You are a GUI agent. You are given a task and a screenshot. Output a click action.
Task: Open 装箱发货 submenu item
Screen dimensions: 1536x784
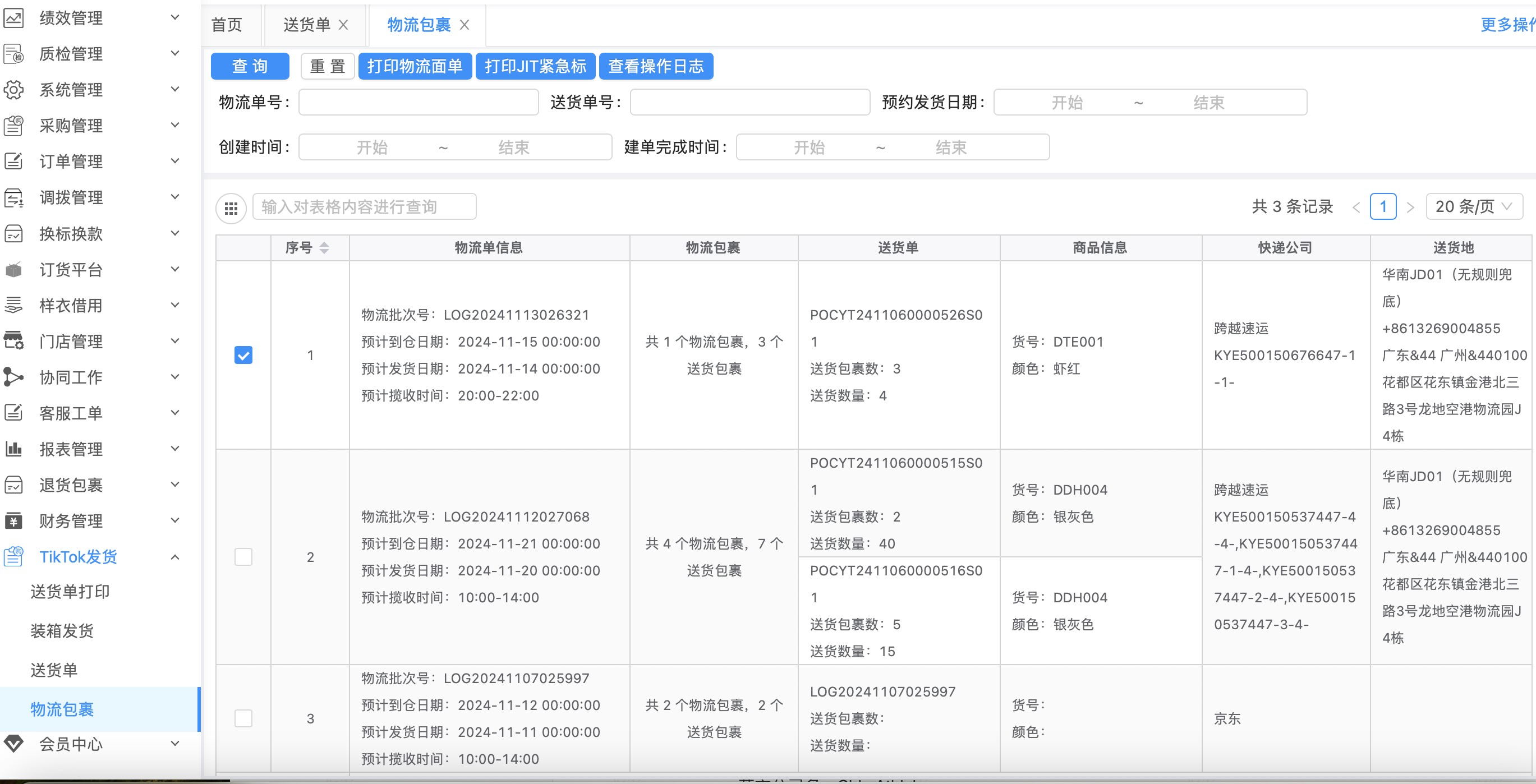[62, 631]
